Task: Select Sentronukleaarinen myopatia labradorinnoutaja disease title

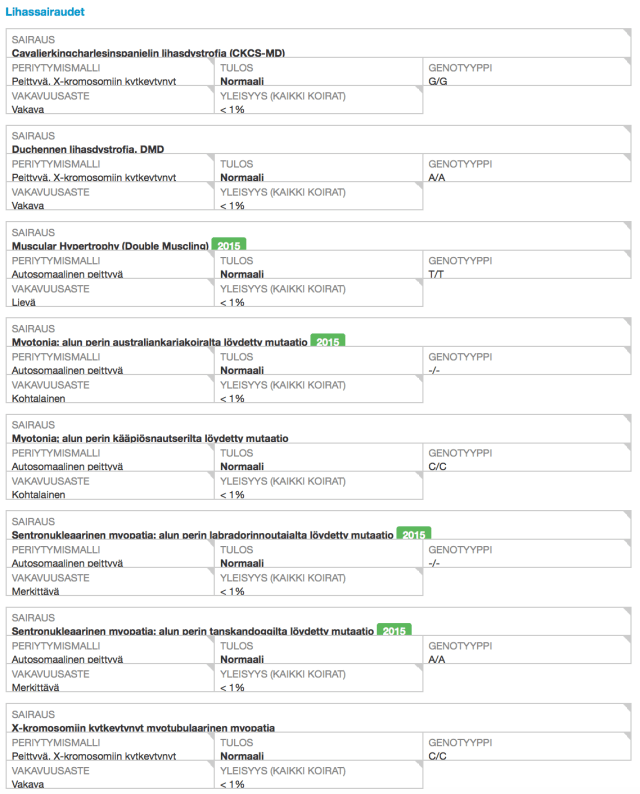Action: pyautogui.click(x=201, y=534)
